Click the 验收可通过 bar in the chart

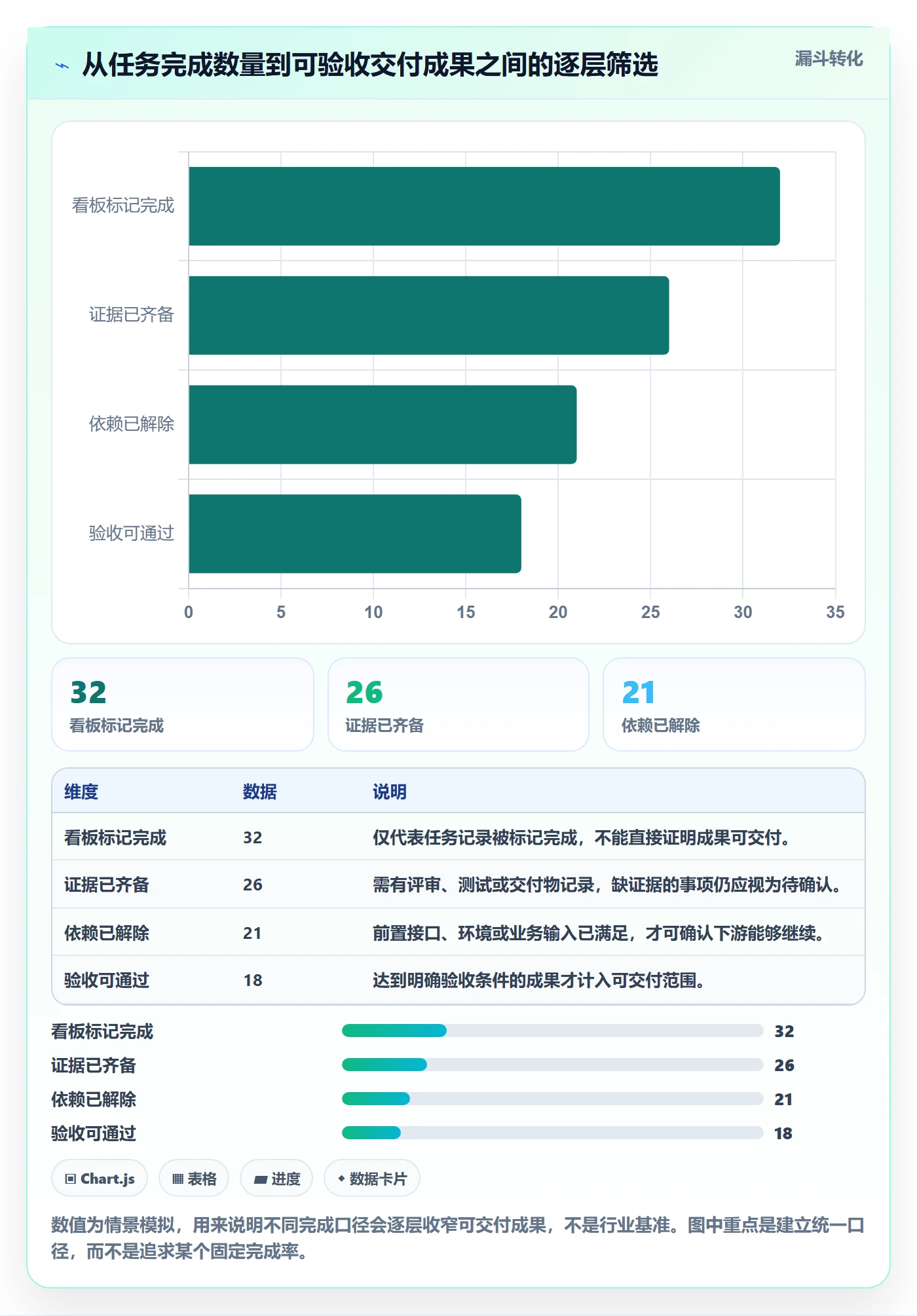[355, 534]
